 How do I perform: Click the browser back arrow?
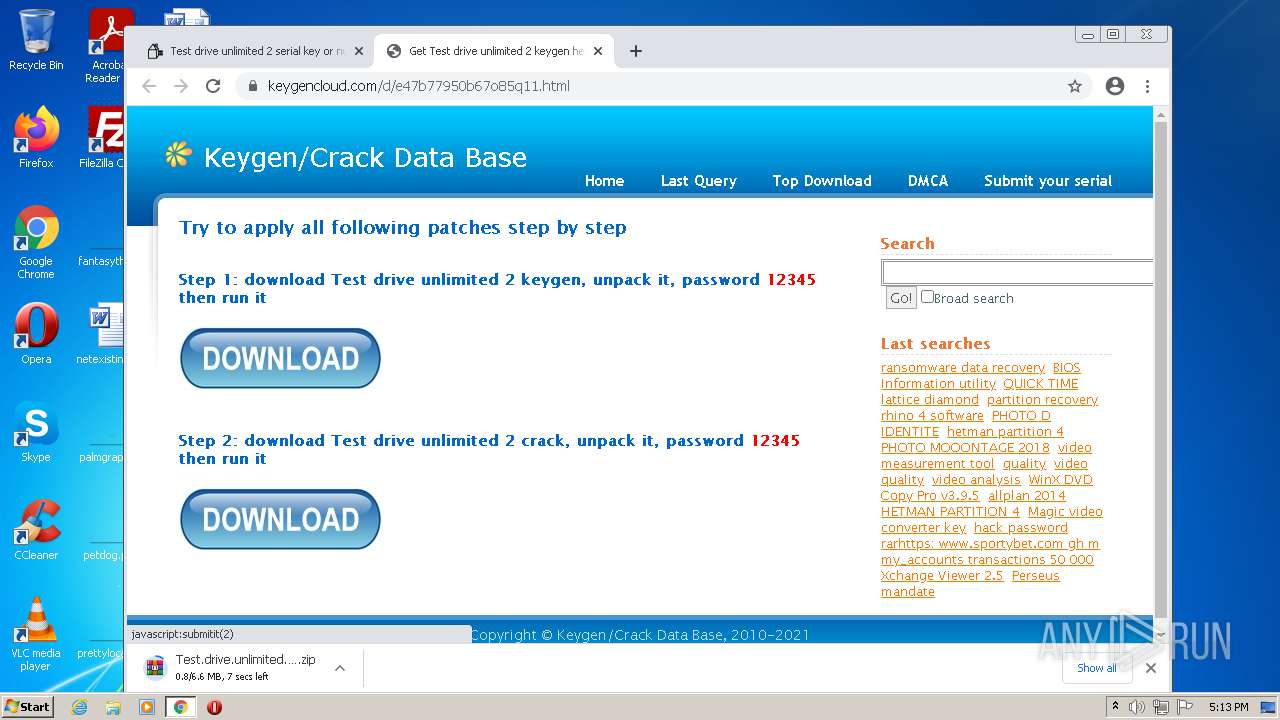coord(149,86)
